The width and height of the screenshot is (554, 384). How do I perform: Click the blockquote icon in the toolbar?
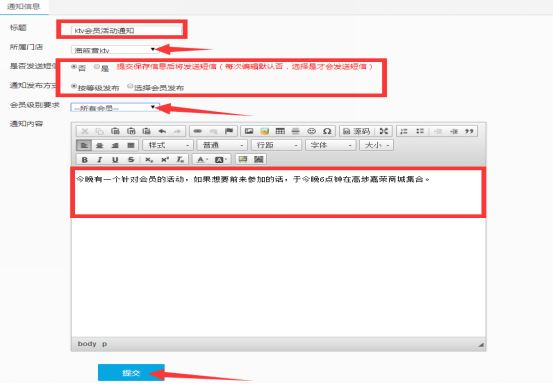click(x=469, y=131)
